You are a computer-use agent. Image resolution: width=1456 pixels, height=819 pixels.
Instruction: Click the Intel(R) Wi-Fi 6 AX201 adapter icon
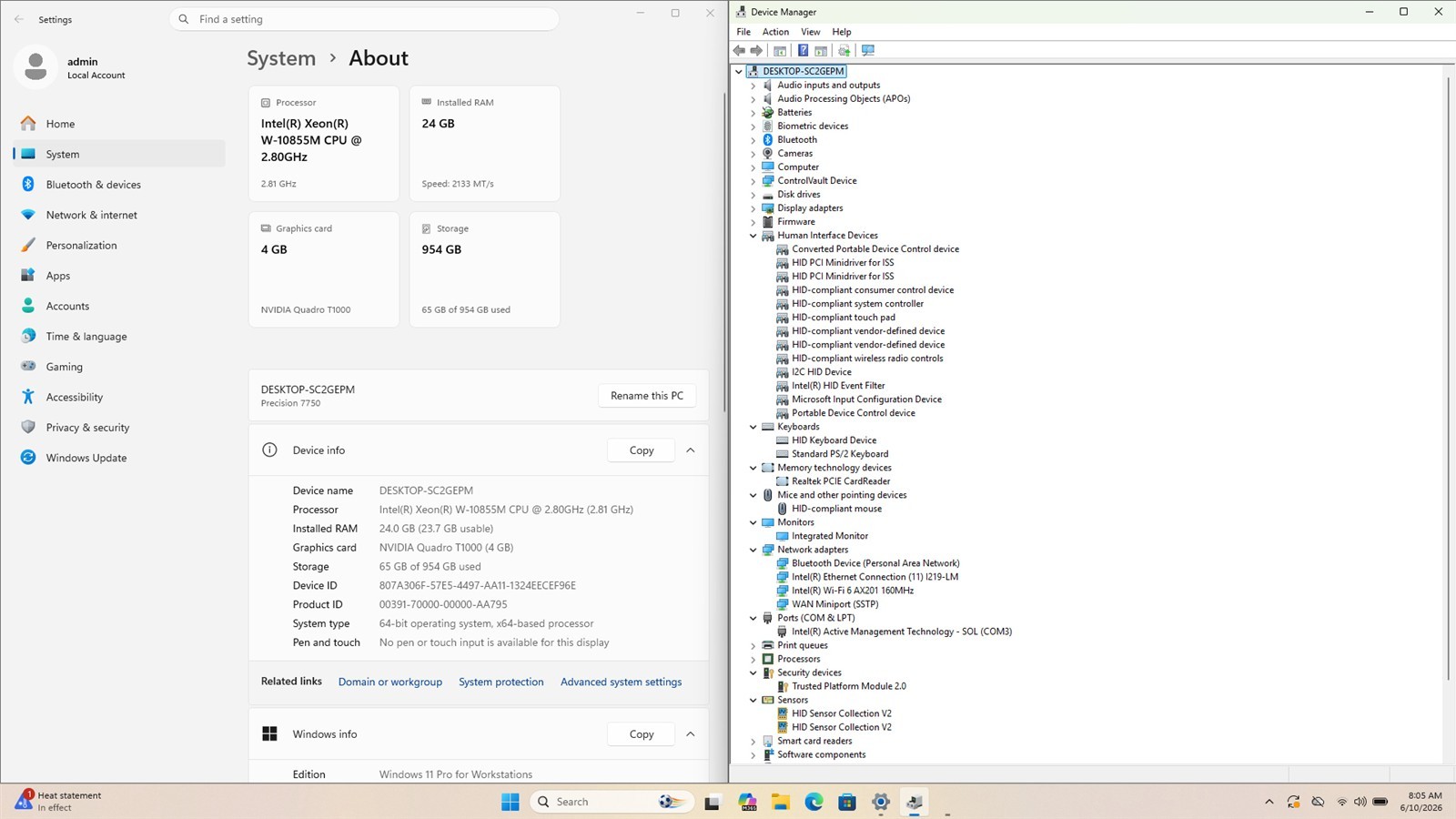783,591
